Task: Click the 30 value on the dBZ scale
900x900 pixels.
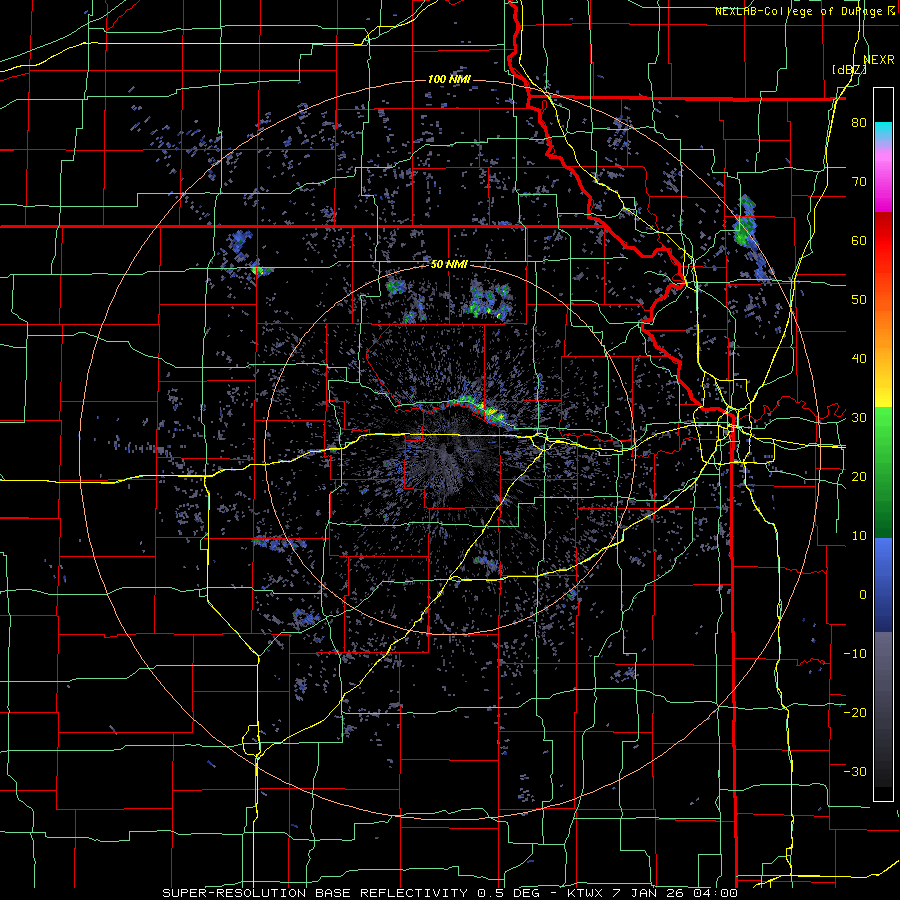Action: click(x=859, y=418)
